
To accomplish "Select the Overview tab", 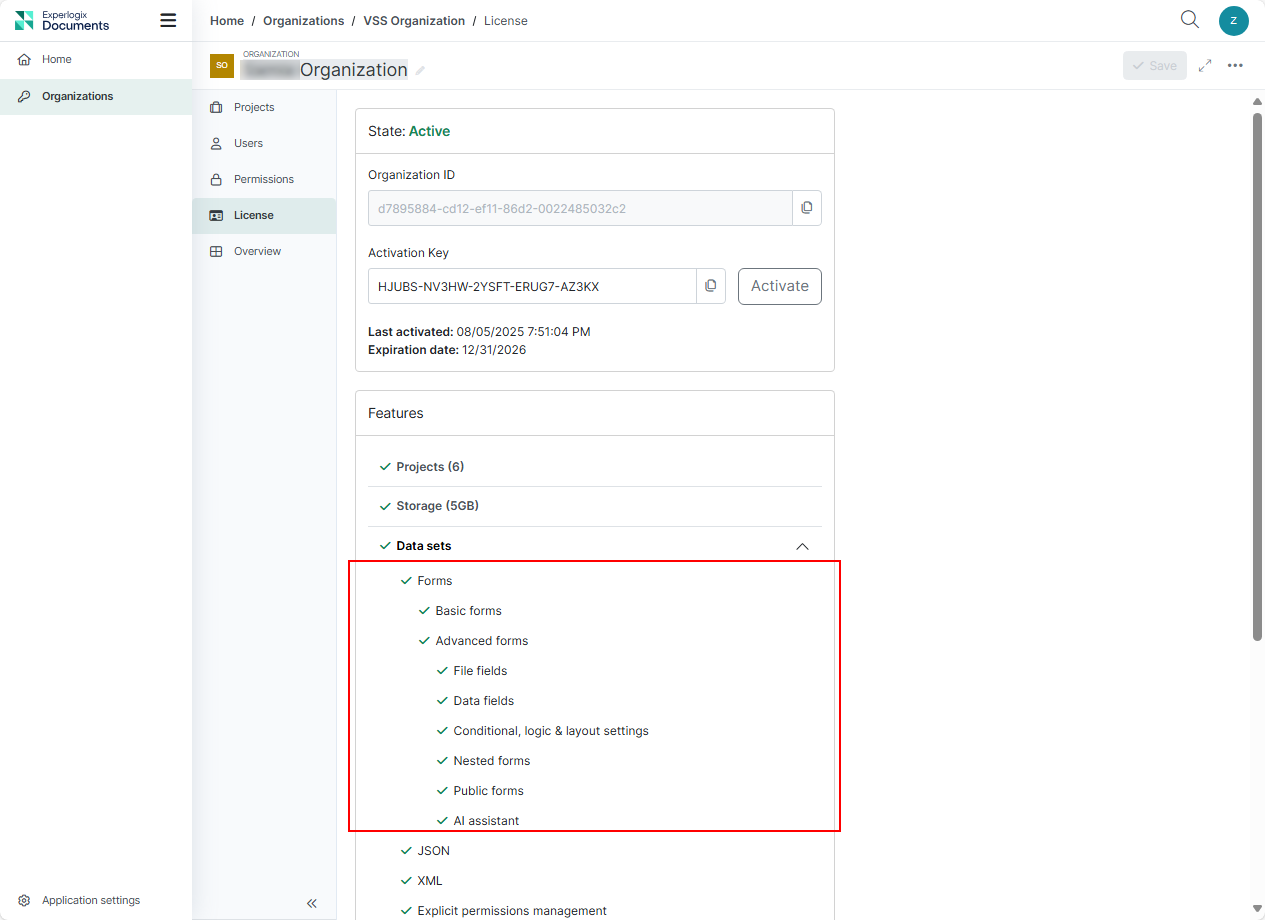I will point(257,251).
